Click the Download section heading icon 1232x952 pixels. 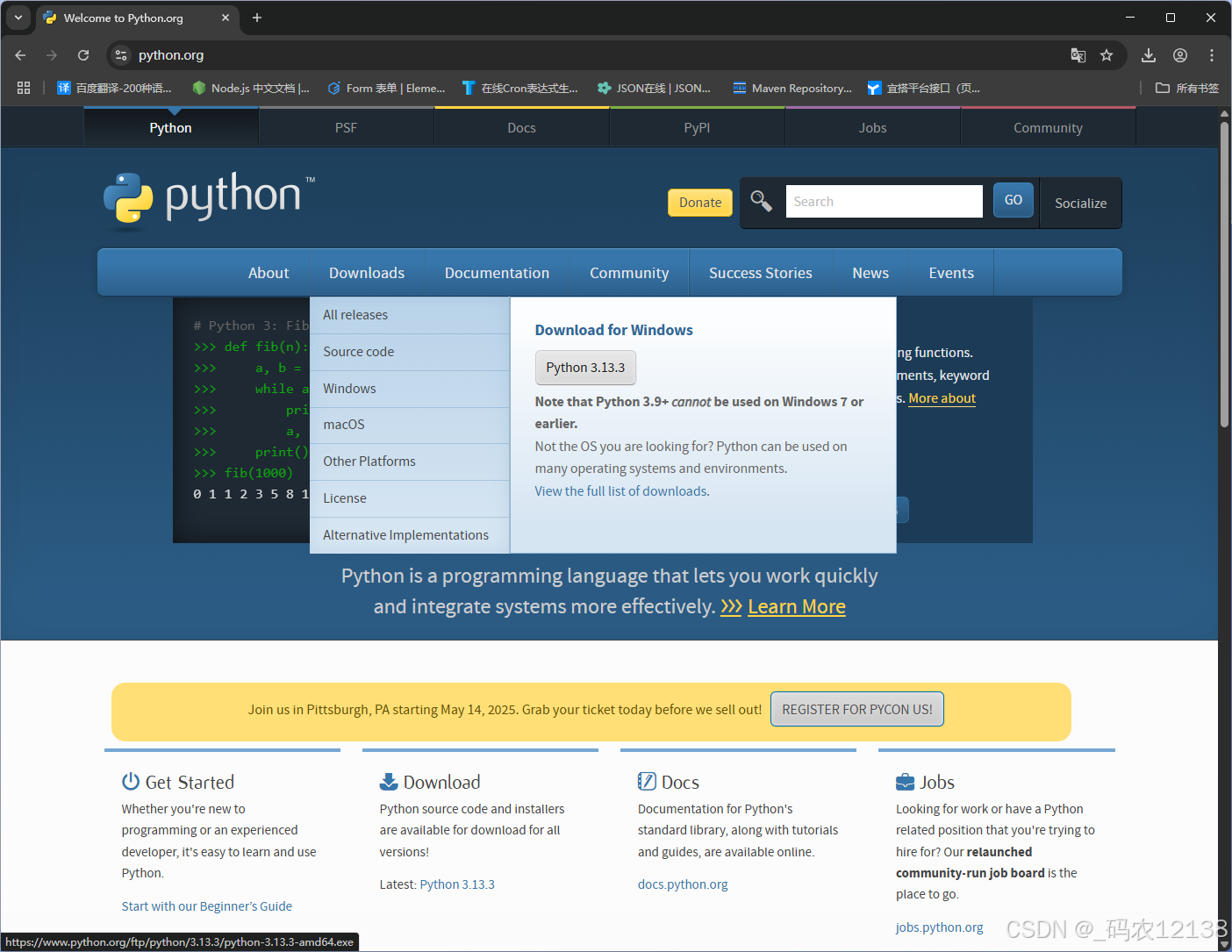[389, 782]
